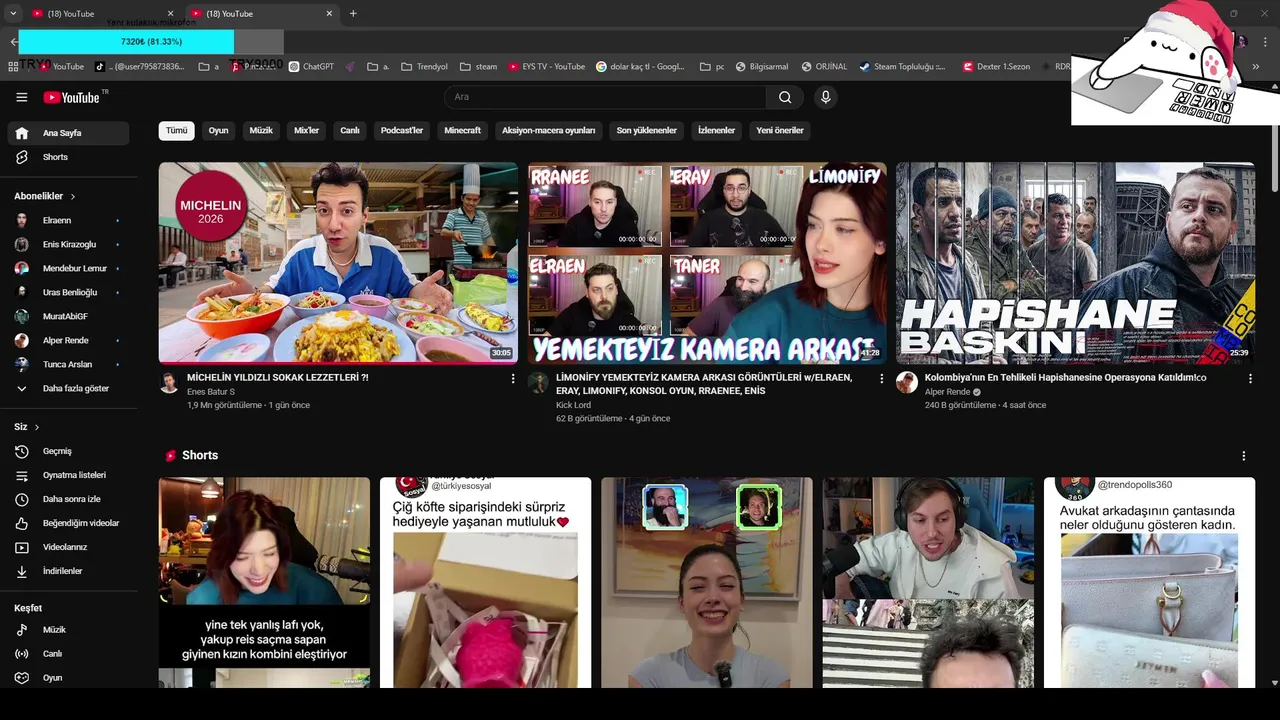Select the Tümü filter chip
This screenshot has height=720, width=1280.
[176, 130]
